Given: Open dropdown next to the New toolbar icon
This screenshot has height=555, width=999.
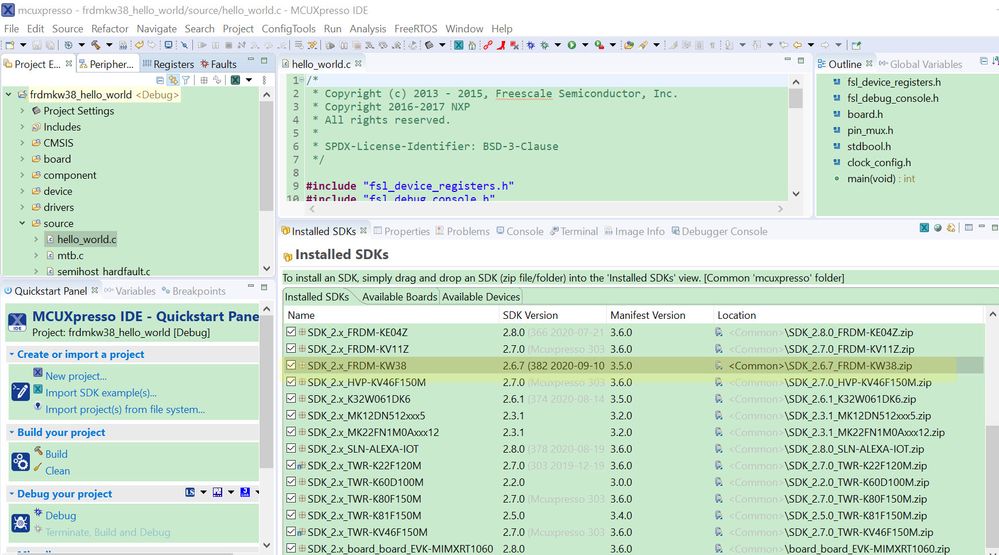Looking at the screenshot, I should coord(22,45).
